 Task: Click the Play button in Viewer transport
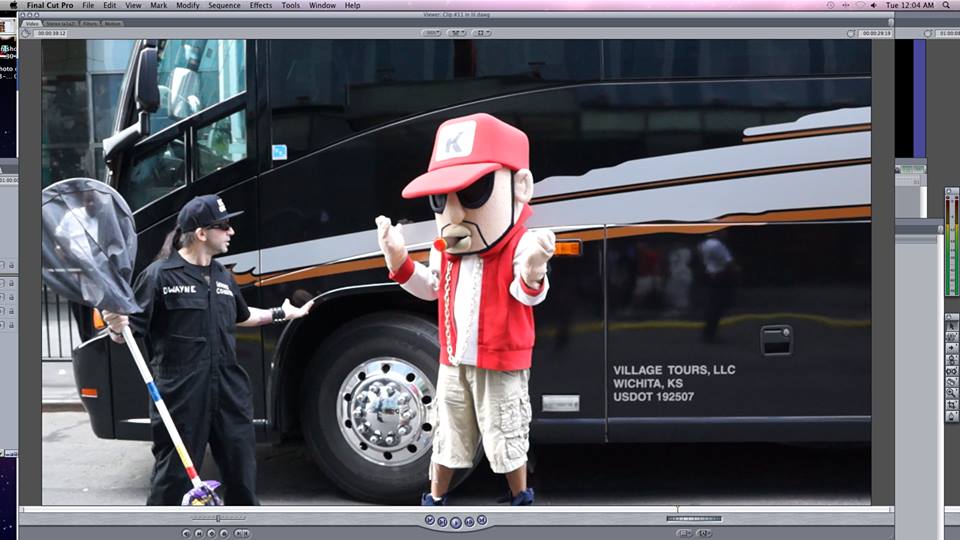[455, 521]
